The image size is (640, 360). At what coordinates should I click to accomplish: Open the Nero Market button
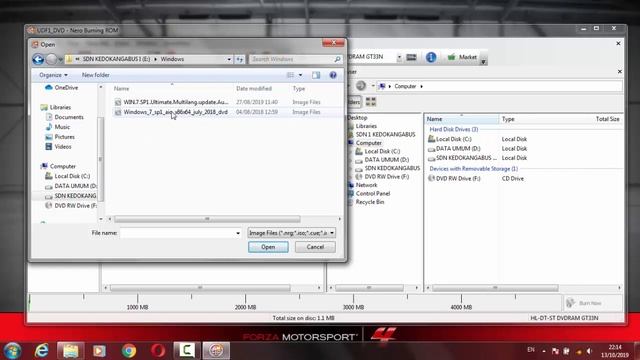click(x=462, y=58)
